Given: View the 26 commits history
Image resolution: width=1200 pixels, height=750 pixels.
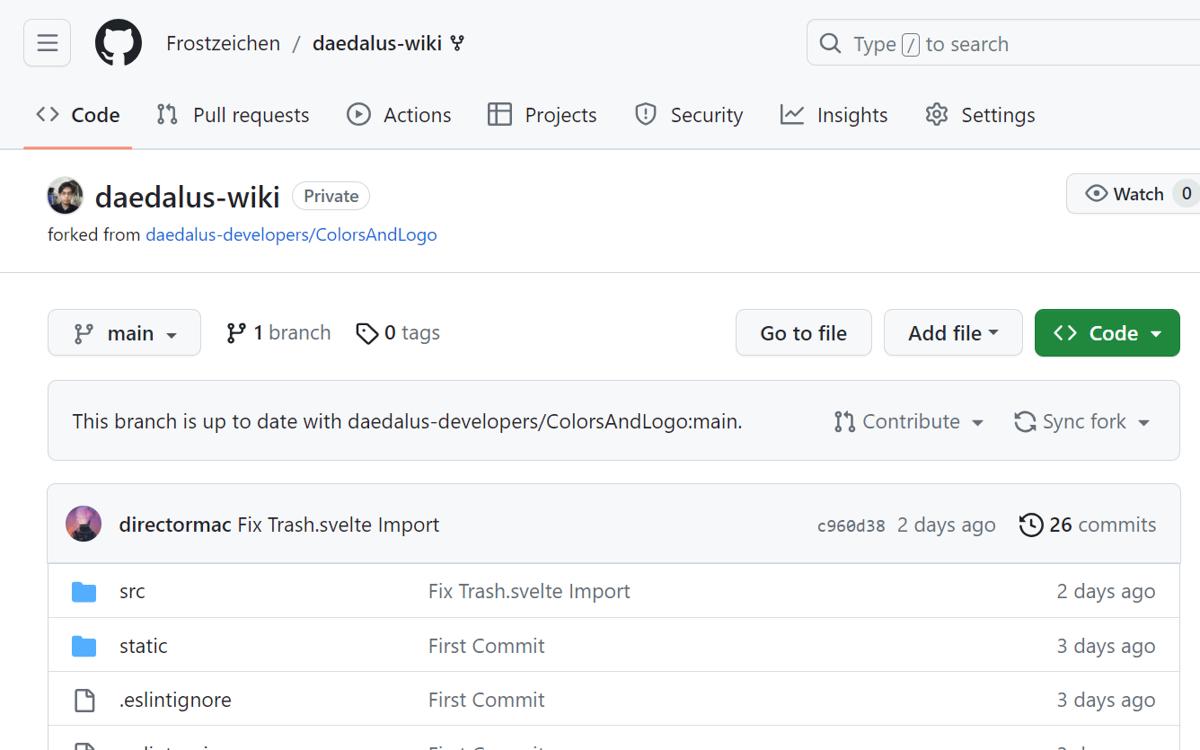Looking at the screenshot, I should pyautogui.click(x=1087, y=524).
